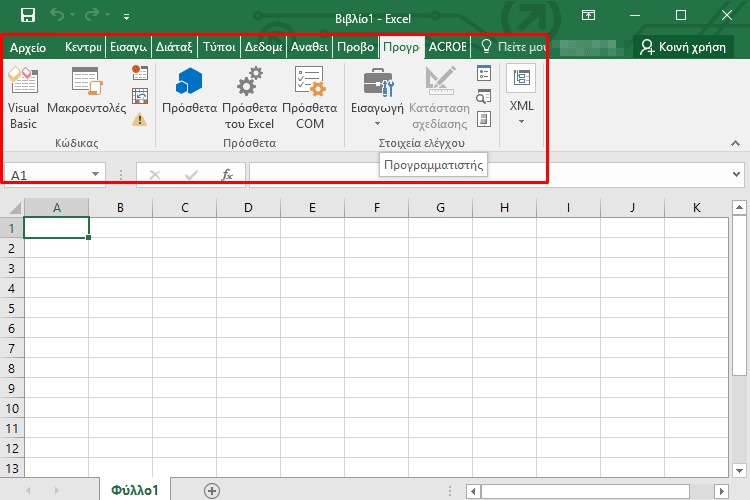Go to previous sheet arrow
This screenshot has height=500, width=750.
[28, 490]
